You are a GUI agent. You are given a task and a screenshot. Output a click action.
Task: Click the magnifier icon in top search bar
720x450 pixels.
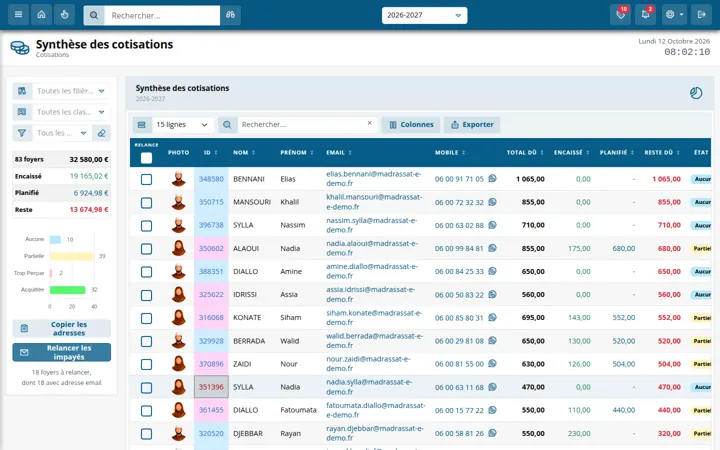(94, 15)
